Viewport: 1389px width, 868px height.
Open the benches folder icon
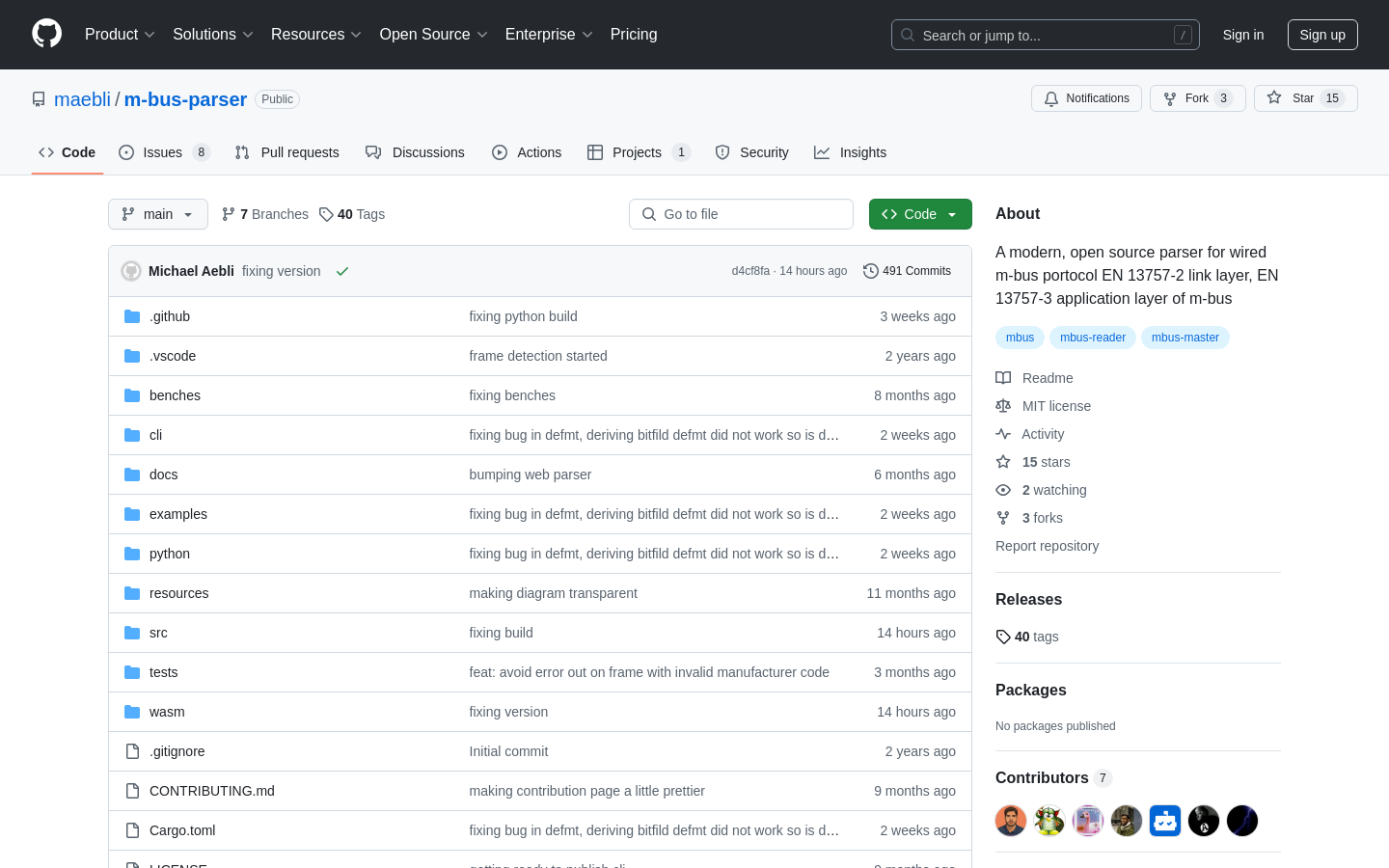132,395
